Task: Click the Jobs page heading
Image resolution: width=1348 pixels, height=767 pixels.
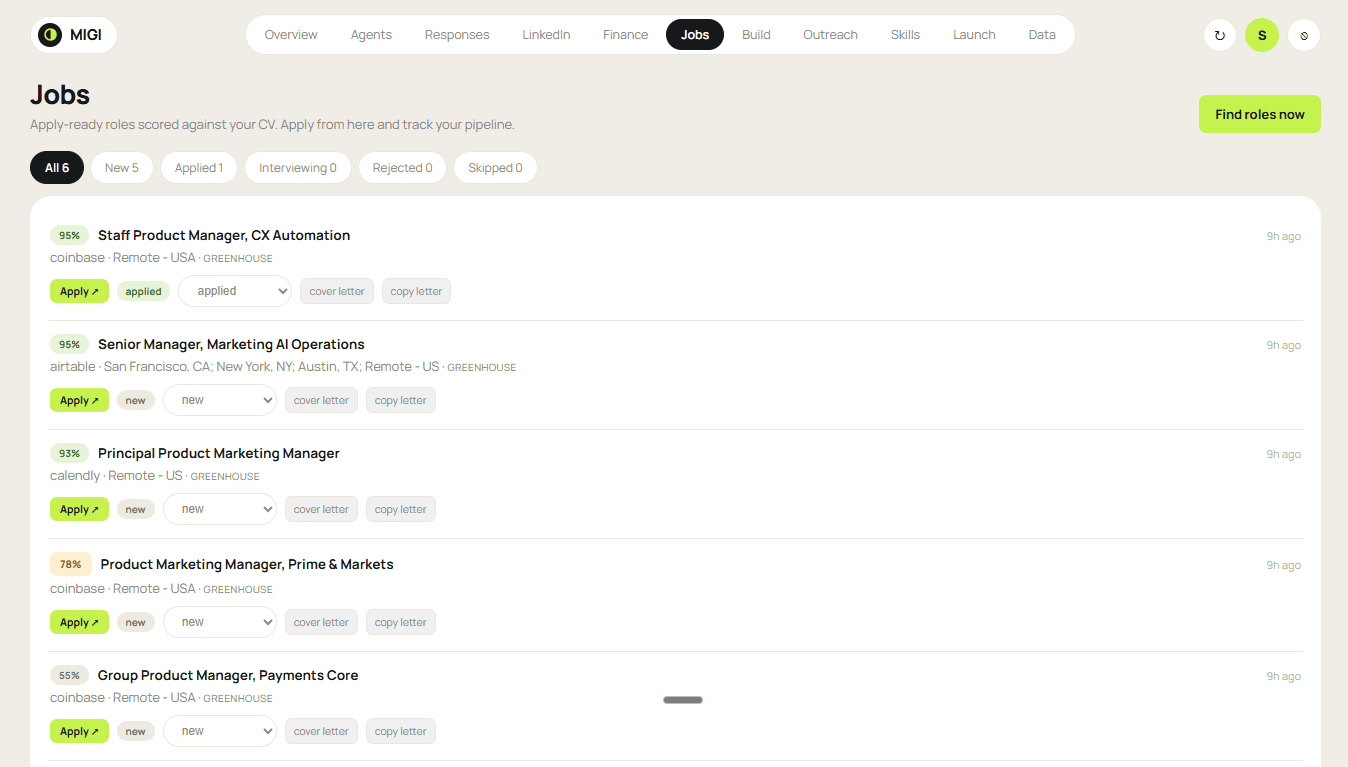Action: [60, 95]
